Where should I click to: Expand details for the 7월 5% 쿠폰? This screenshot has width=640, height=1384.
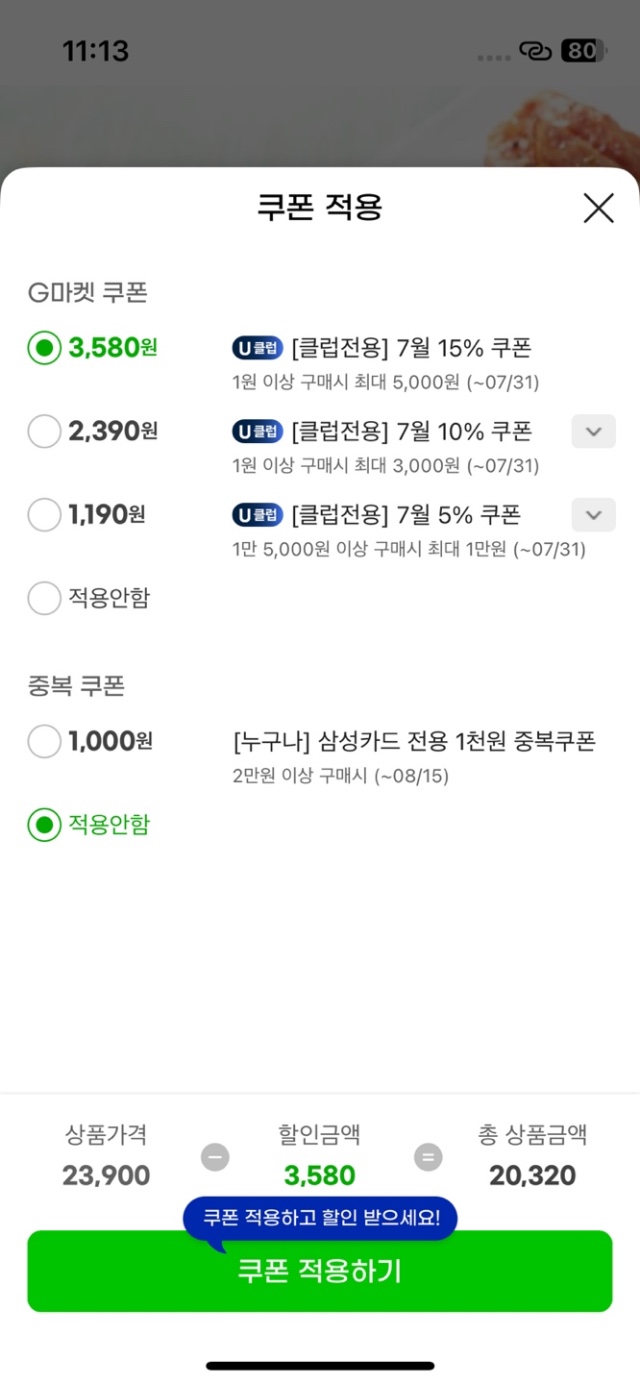coord(593,515)
